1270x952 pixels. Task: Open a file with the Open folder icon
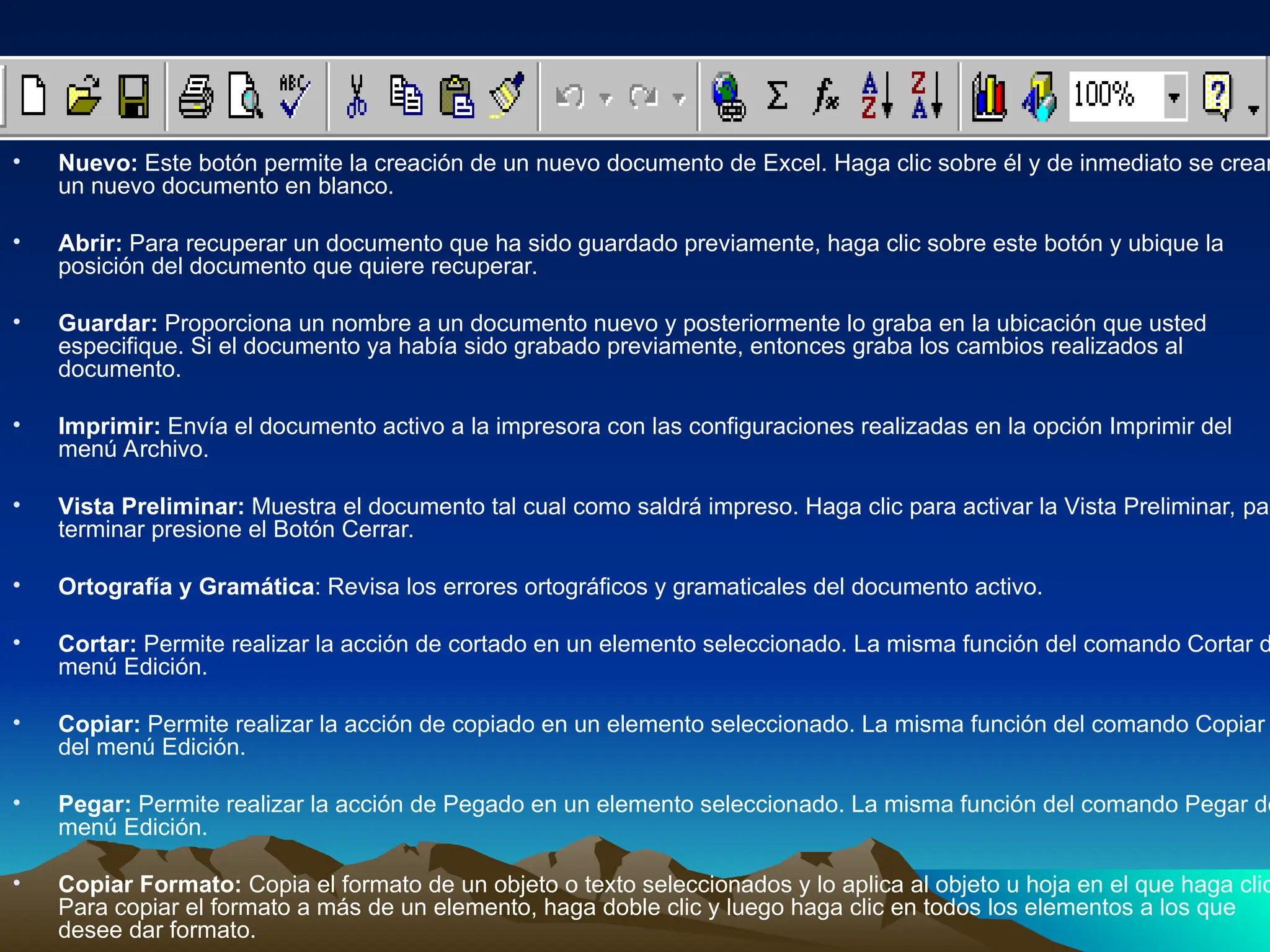[84, 96]
